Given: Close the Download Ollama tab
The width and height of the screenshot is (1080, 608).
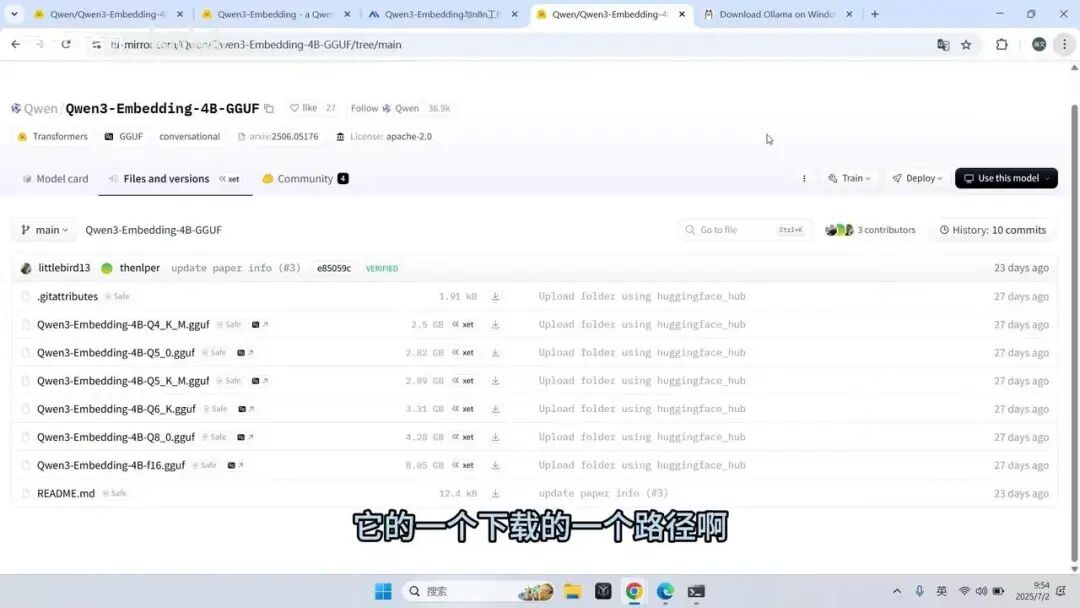Looking at the screenshot, I should coord(849,14).
